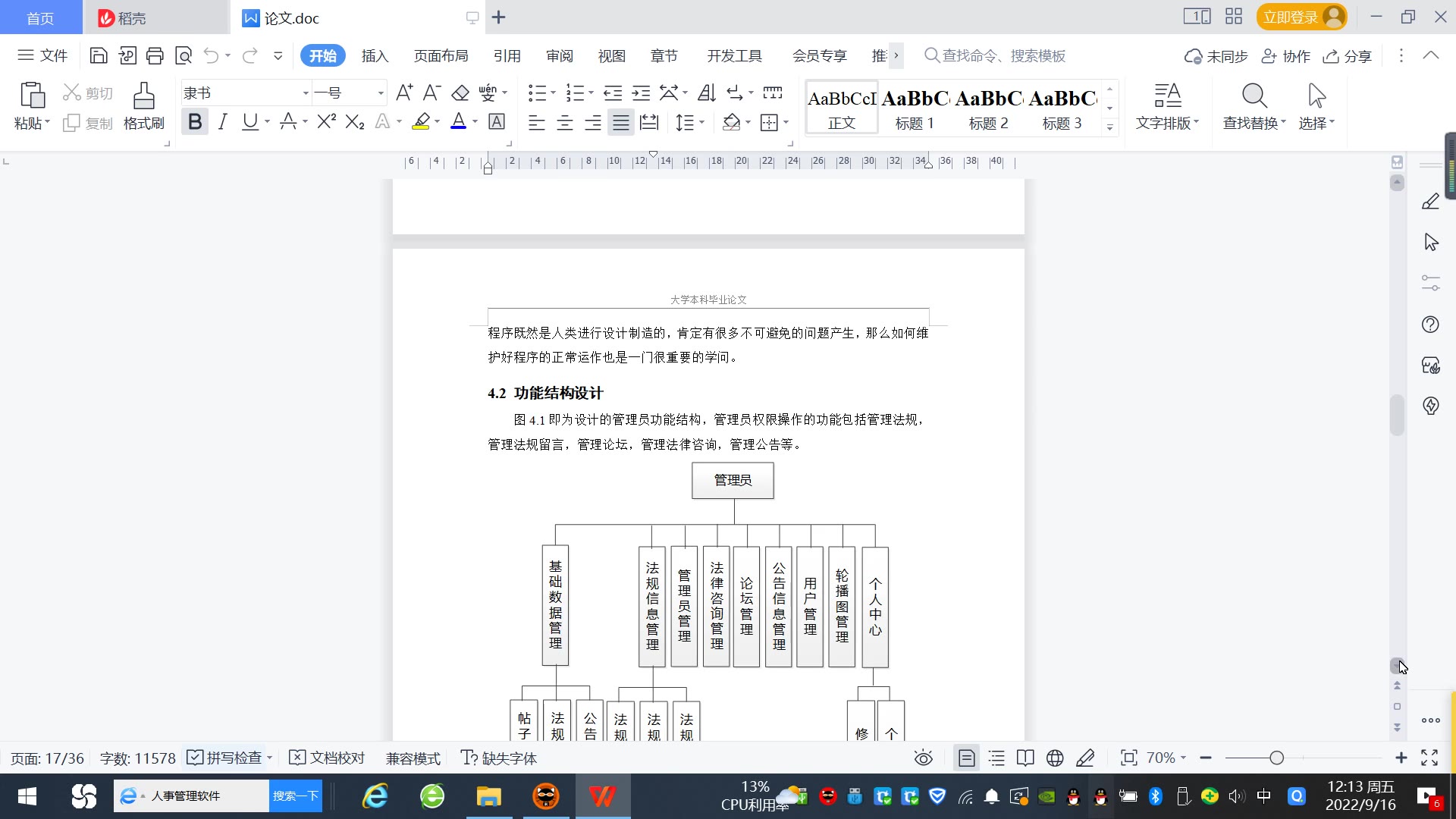1456x819 pixels.
Task: Expand bullet list options
Action: click(x=553, y=93)
